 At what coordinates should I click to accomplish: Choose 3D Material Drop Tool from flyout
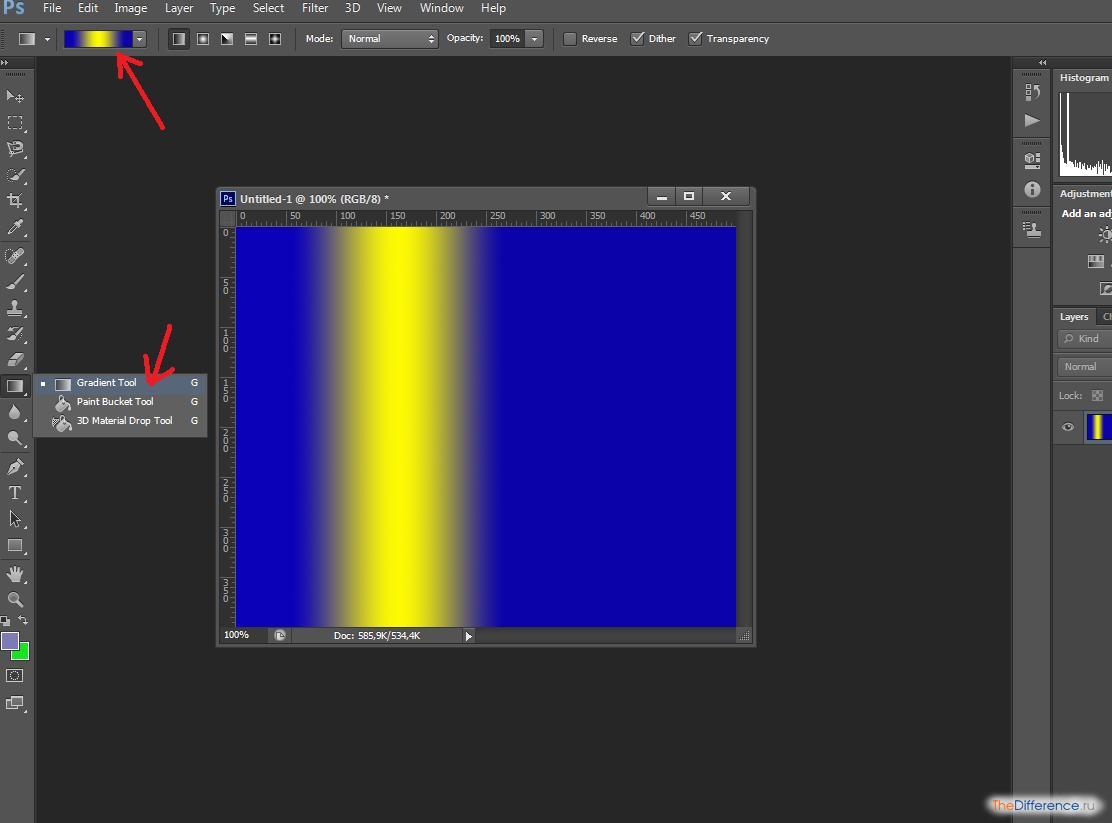(x=121, y=421)
